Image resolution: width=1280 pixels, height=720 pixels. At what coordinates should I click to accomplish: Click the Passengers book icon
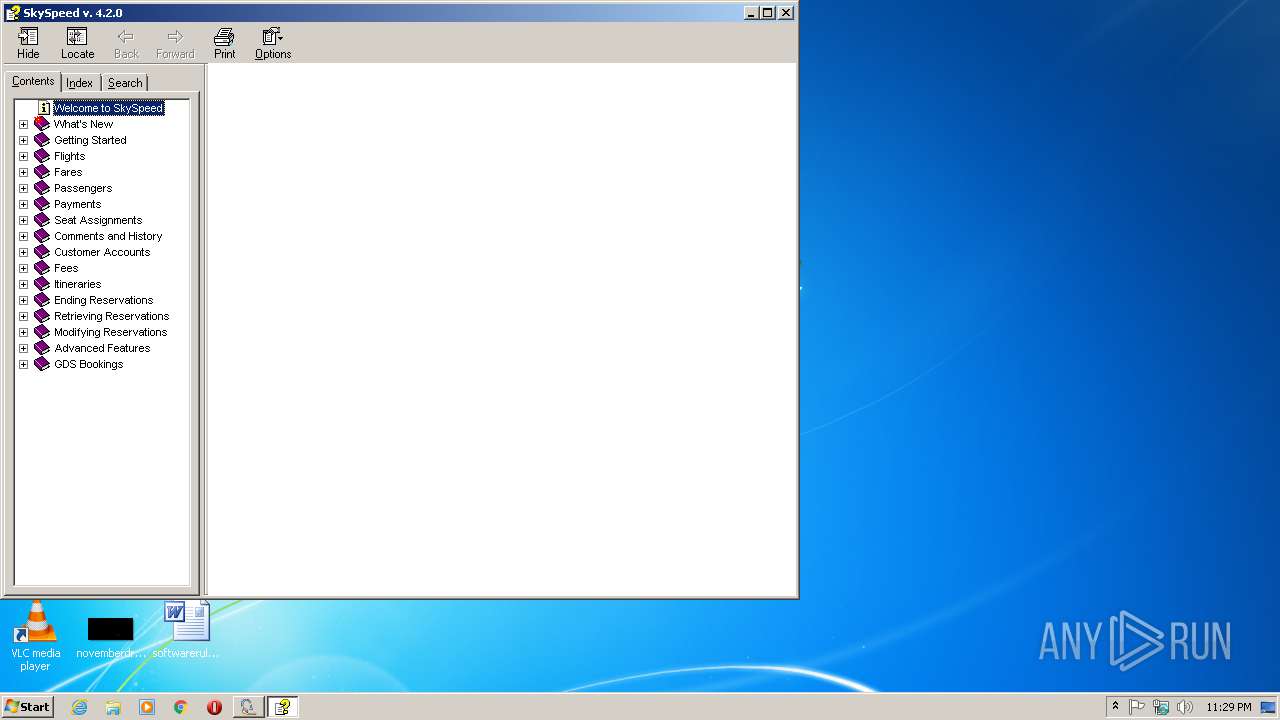[x=42, y=188]
